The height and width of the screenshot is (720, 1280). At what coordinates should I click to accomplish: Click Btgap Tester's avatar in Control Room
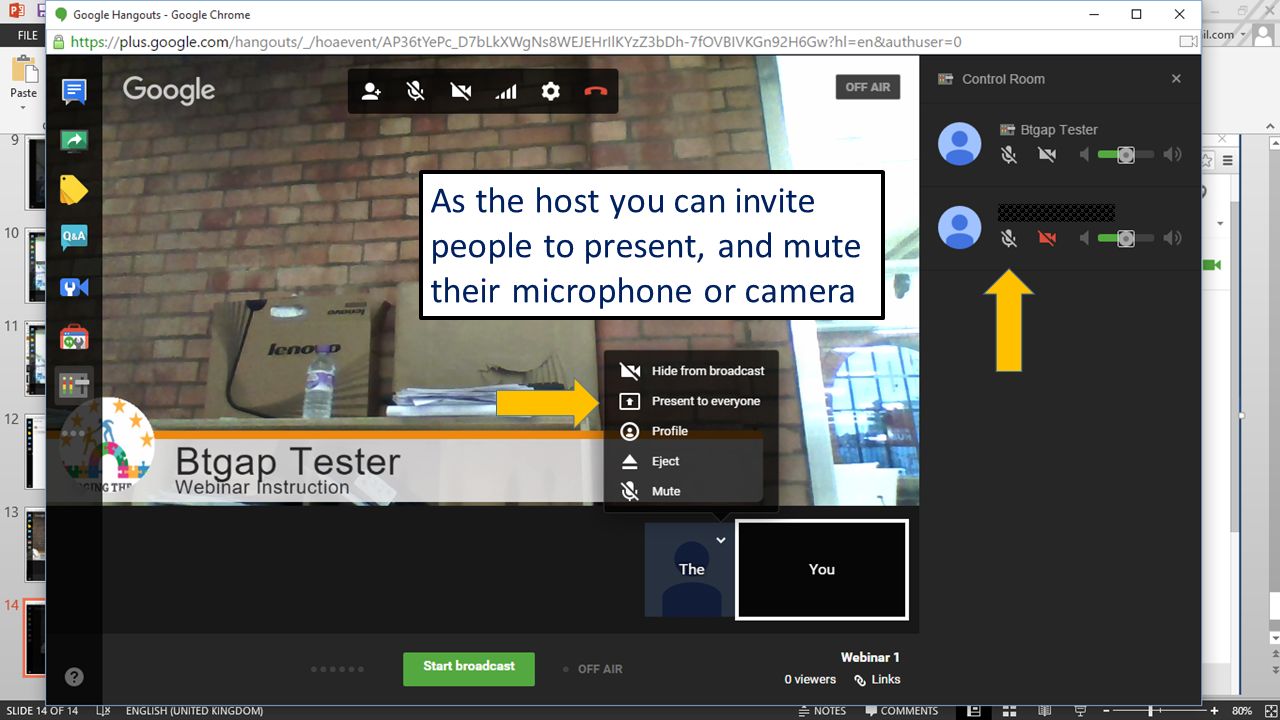960,144
